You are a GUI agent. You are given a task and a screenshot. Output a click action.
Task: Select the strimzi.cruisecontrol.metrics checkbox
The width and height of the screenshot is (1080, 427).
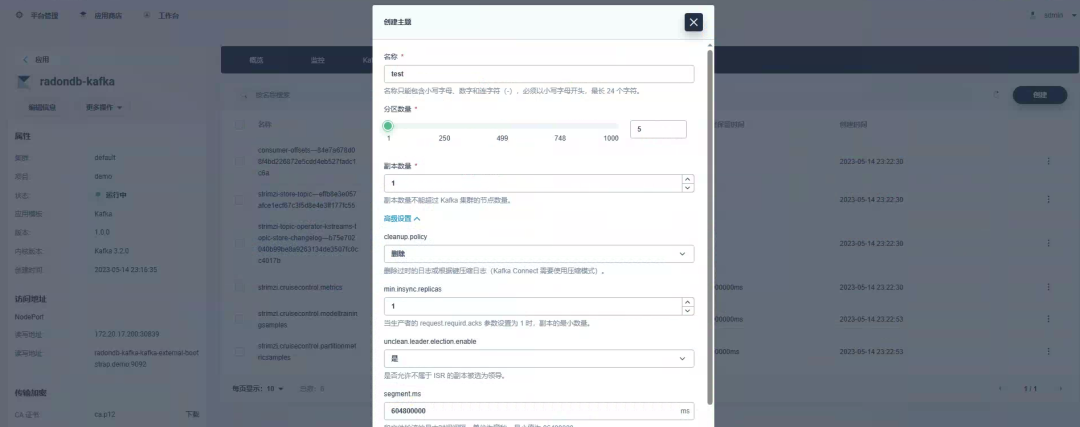pos(239,287)
